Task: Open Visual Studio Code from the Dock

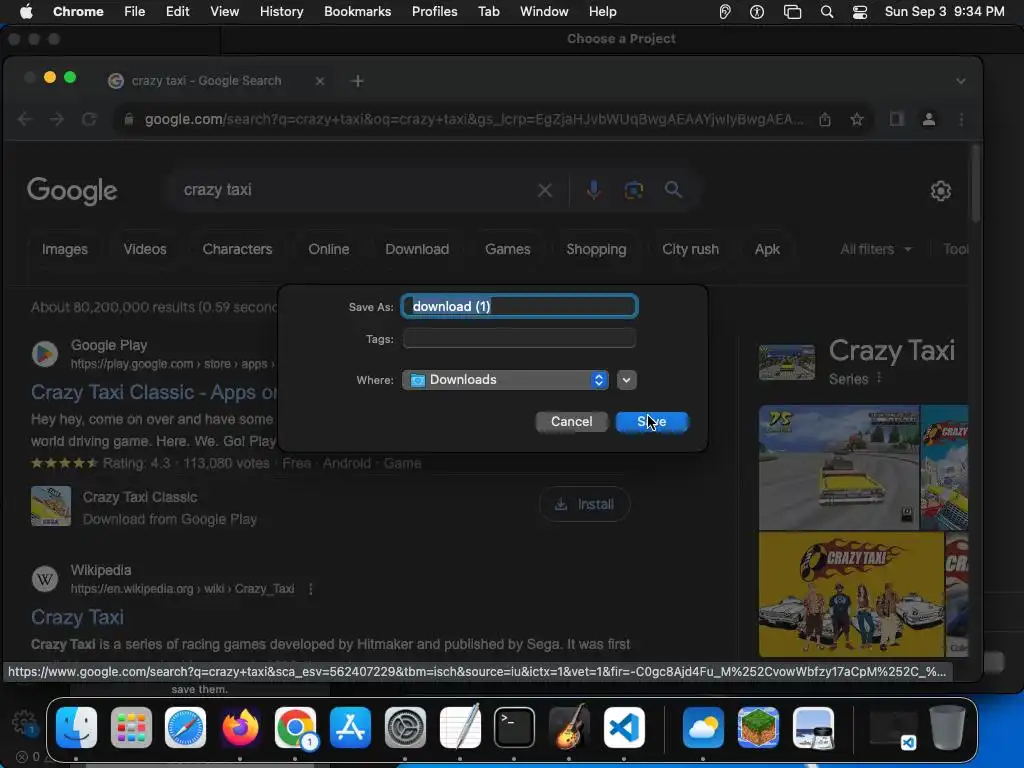Action: tap(624, 727)
